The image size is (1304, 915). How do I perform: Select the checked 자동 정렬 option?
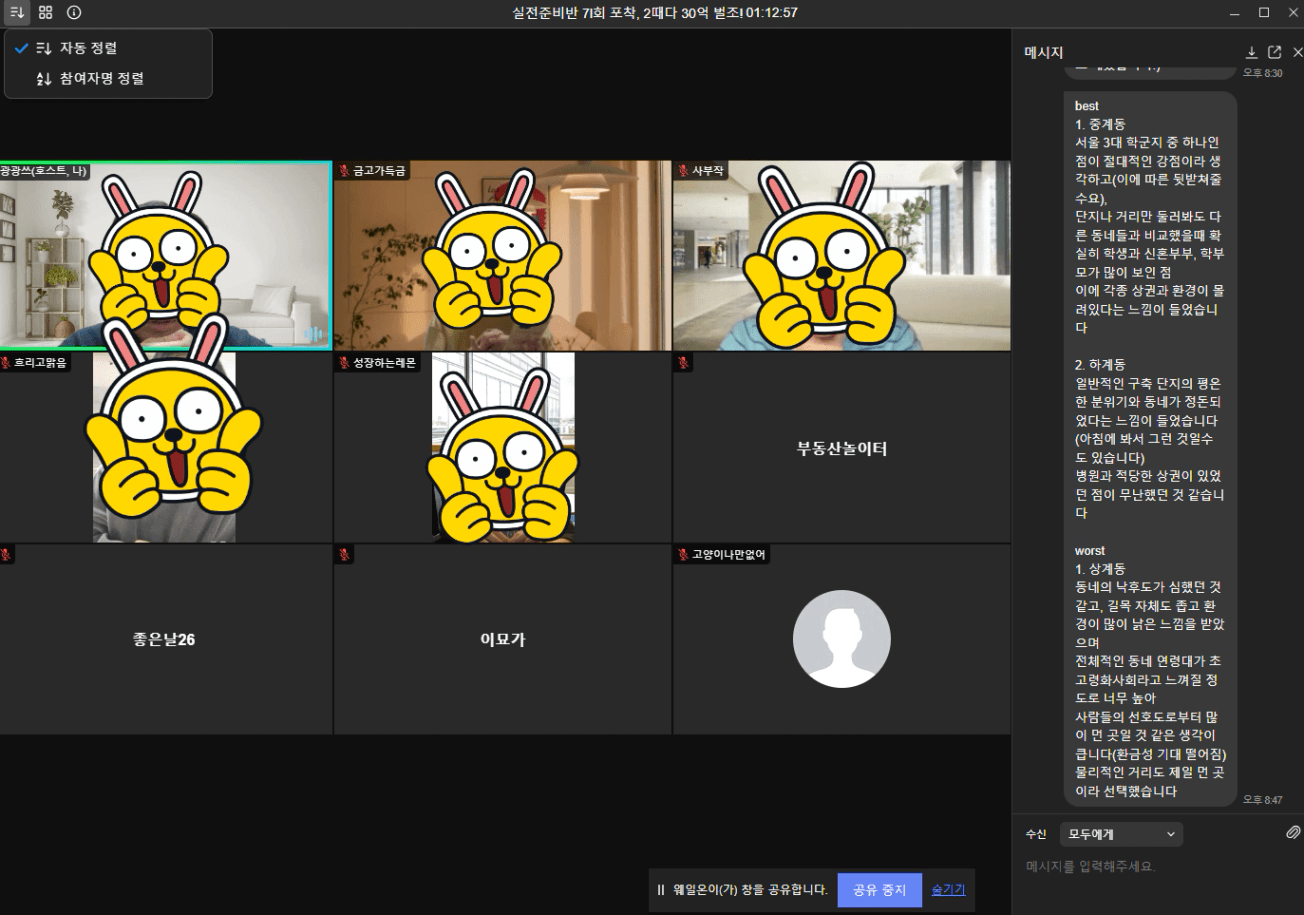(x=88, y=48)
